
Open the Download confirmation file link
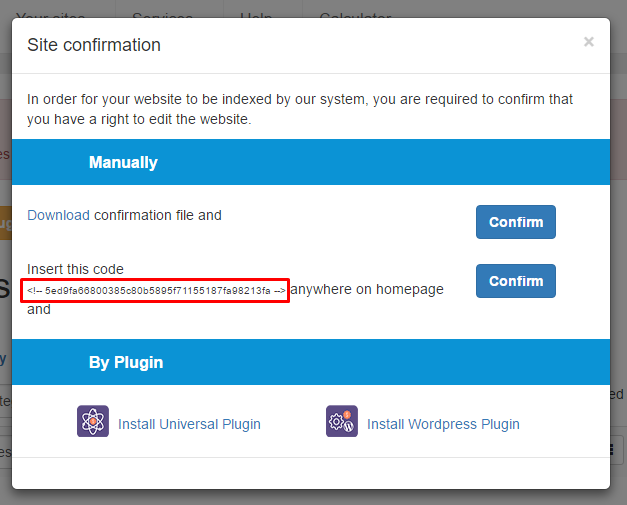[58, 215]
